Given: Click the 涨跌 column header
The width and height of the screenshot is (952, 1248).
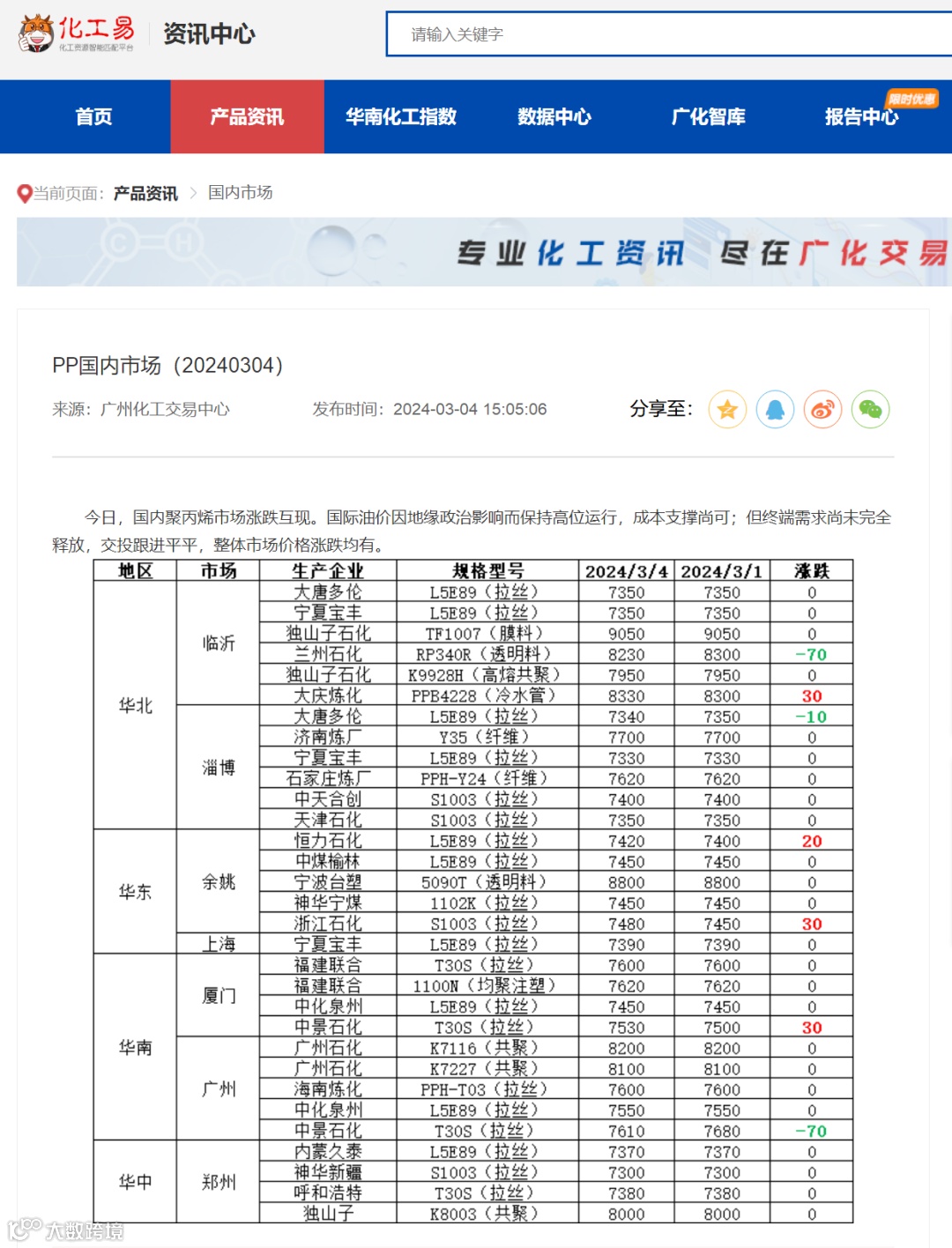Looking at the screenshot, I should point(812,570).
